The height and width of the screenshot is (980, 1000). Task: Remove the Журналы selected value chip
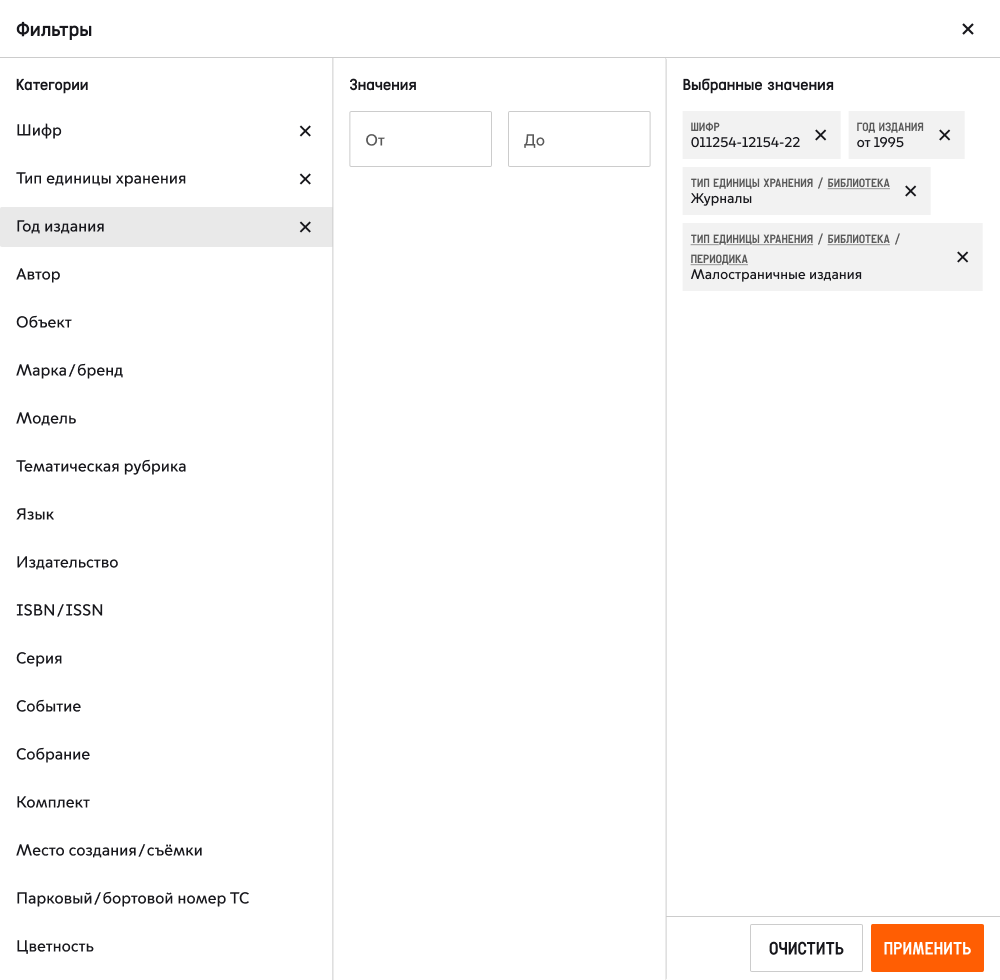tap(911, 191)
